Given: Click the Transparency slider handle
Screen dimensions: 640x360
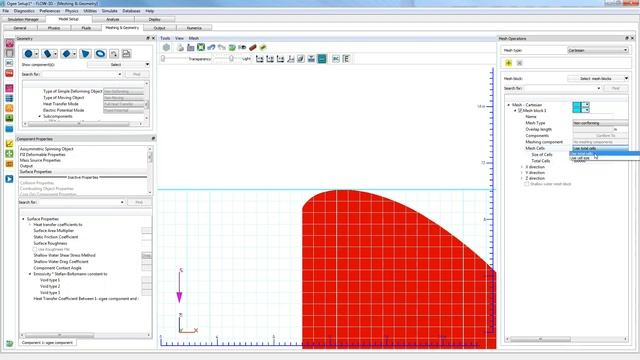Looking at the screenshot, I should (x=163, y=59).
